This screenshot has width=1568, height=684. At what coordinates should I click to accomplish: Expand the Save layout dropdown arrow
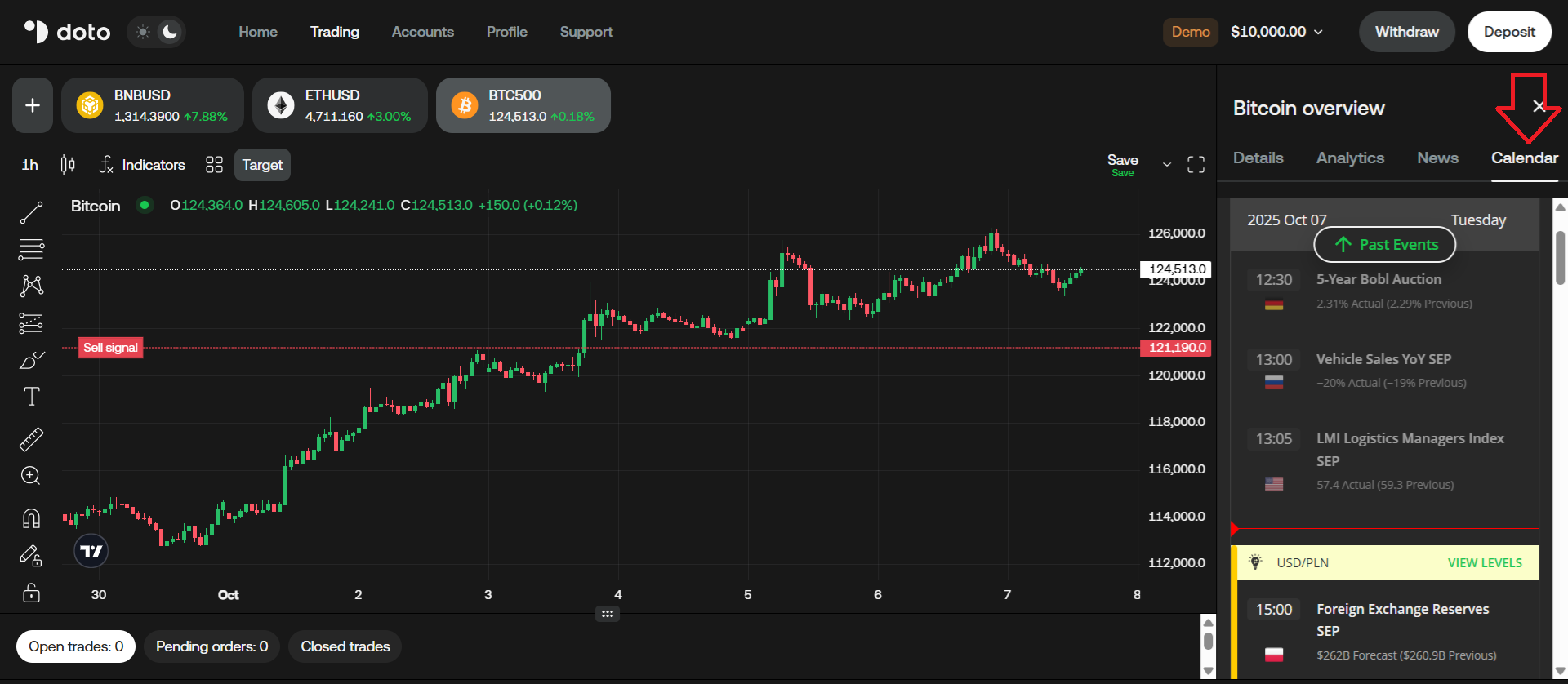(1167, 165)
